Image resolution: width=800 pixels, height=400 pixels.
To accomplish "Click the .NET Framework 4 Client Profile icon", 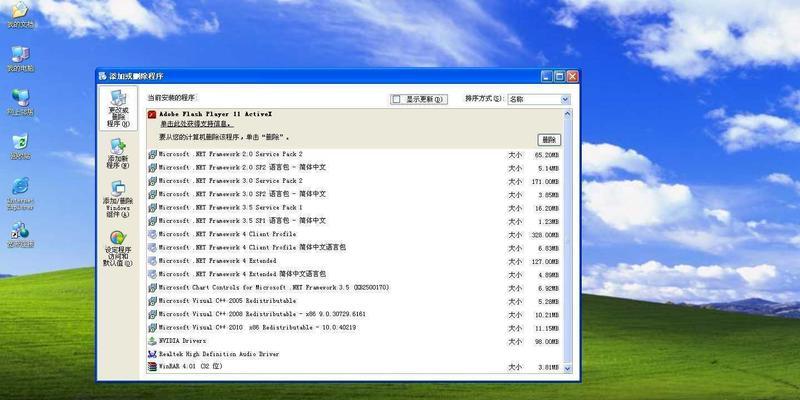I will coord(152,234).
